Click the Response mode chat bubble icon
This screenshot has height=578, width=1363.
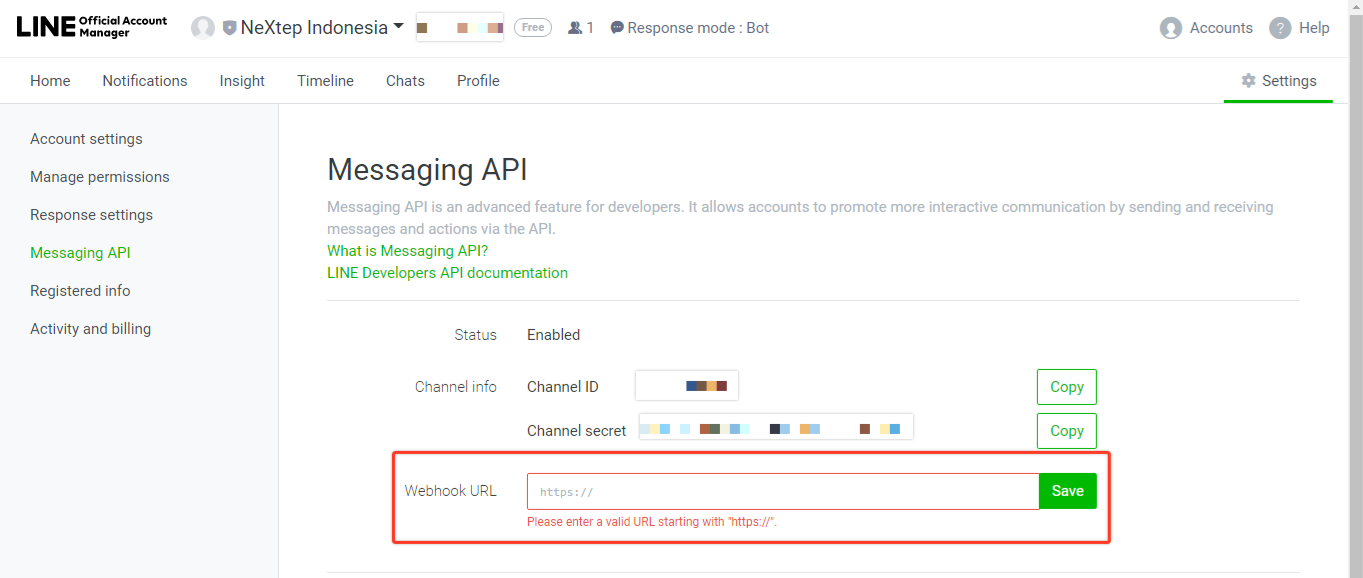(x=617, y=28)
